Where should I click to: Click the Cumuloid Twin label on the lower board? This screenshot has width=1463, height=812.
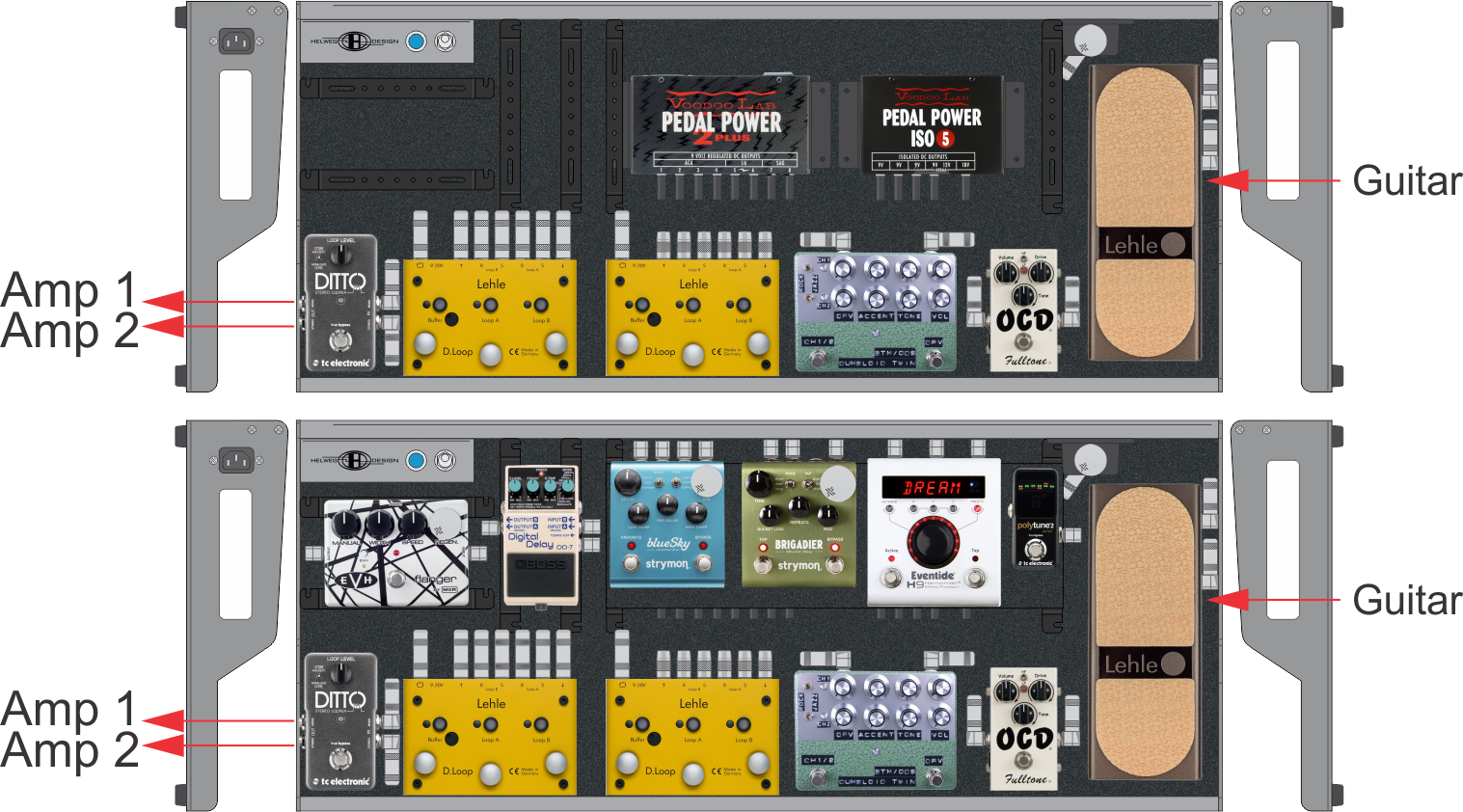[877, 782]
